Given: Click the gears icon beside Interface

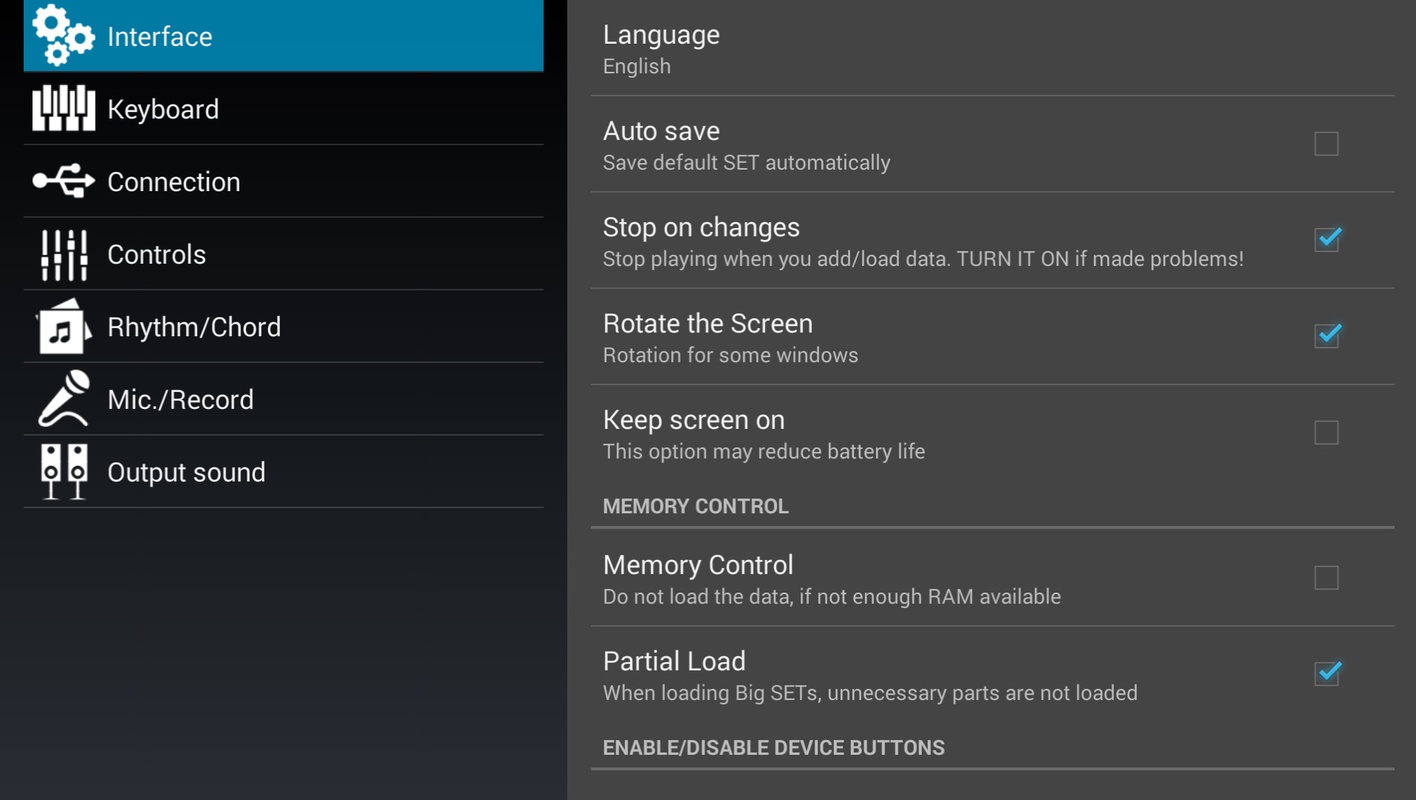Looking at the screenshot, I should (63, 36).
